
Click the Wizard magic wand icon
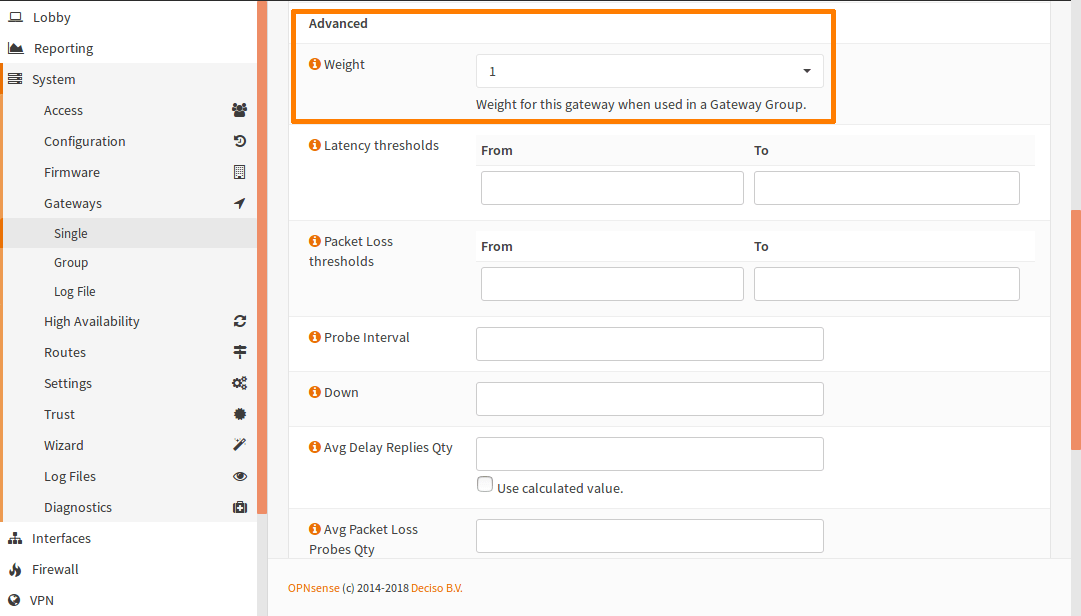click(x=239, y=445)
